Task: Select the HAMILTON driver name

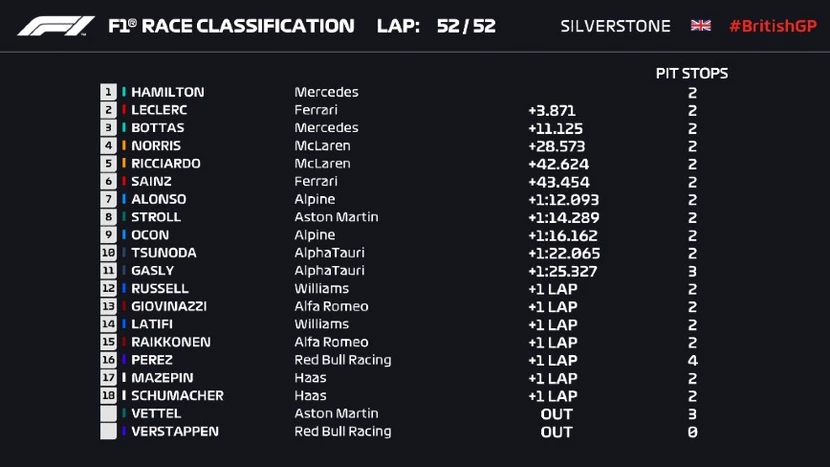Action: [167, 92]
